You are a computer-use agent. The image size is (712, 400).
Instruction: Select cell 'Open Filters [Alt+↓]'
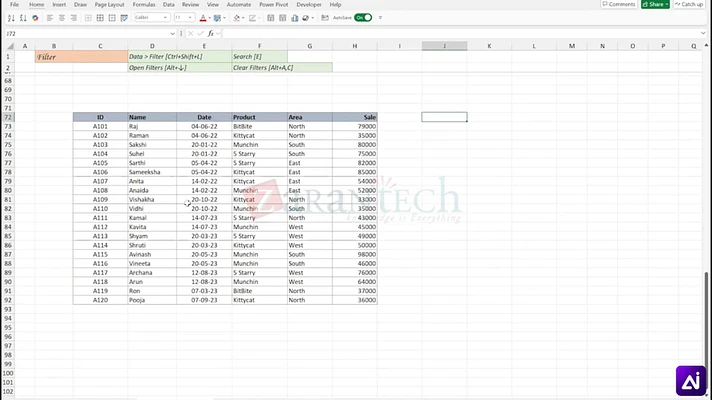[179, 68]
